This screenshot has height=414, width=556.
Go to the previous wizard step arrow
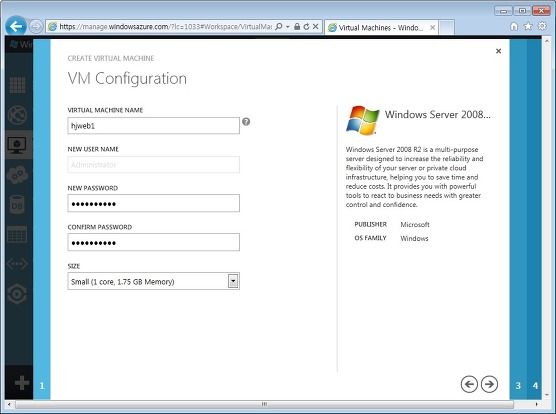click(x=469, y=384)
